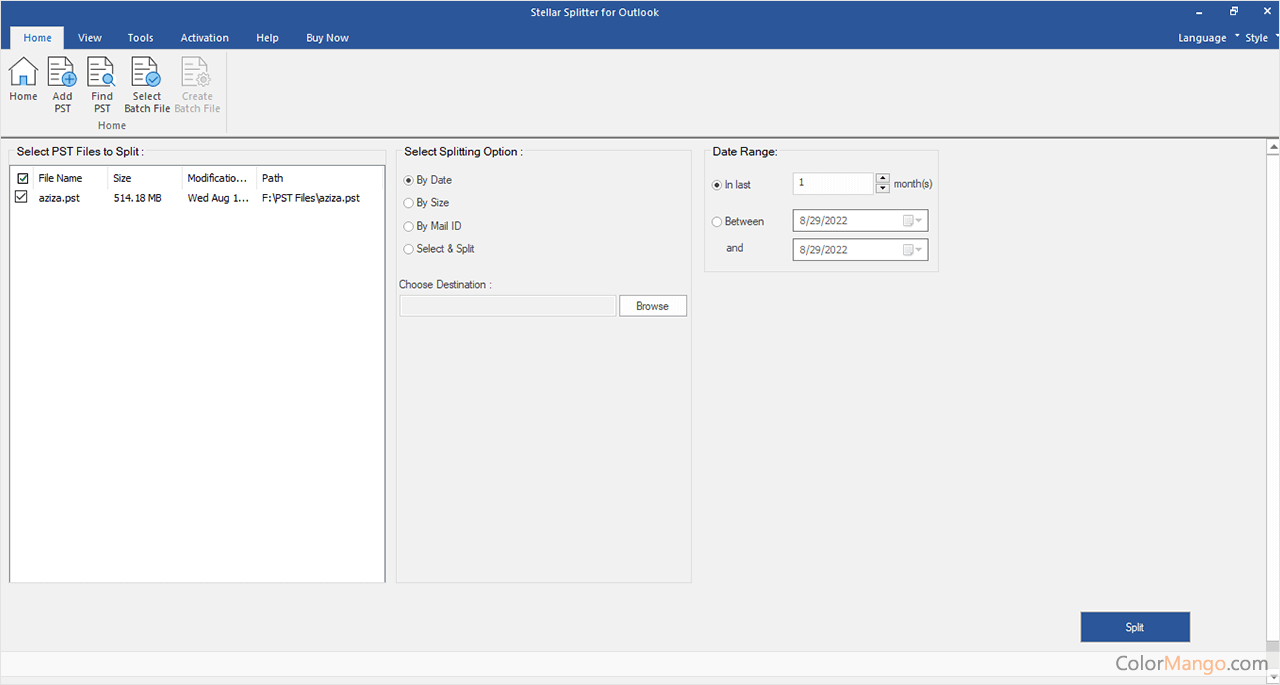The height and width of the screenshot is (685, 1280).
Task: Open calendar picker for the 'and' end date
Action: [912, 249]
